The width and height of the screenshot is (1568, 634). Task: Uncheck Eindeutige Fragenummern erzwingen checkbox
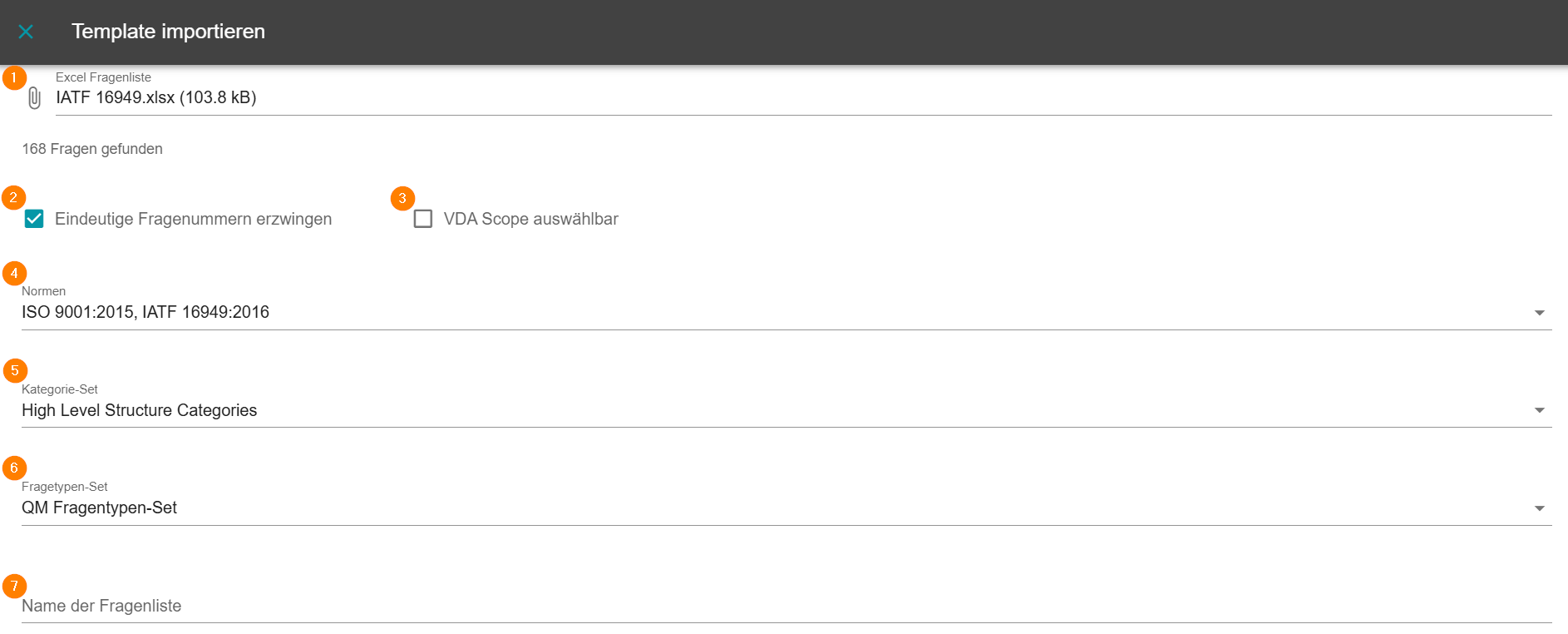pos(34,219)
